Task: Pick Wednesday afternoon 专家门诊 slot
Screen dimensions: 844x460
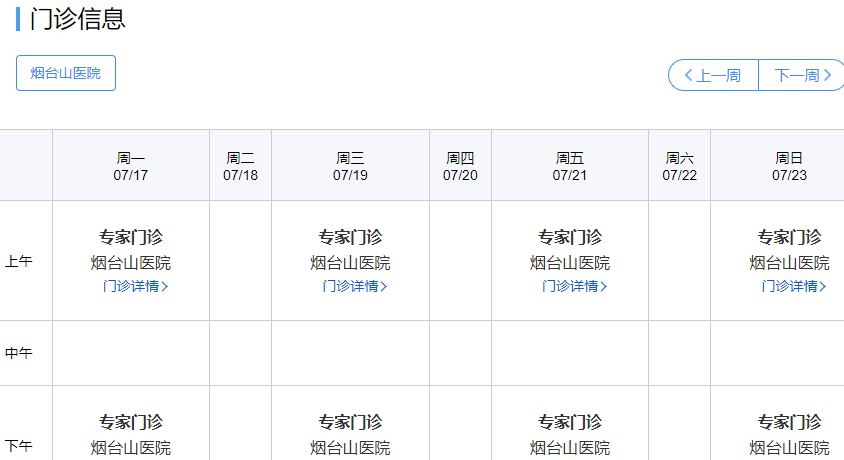Action: click(350, 422)
